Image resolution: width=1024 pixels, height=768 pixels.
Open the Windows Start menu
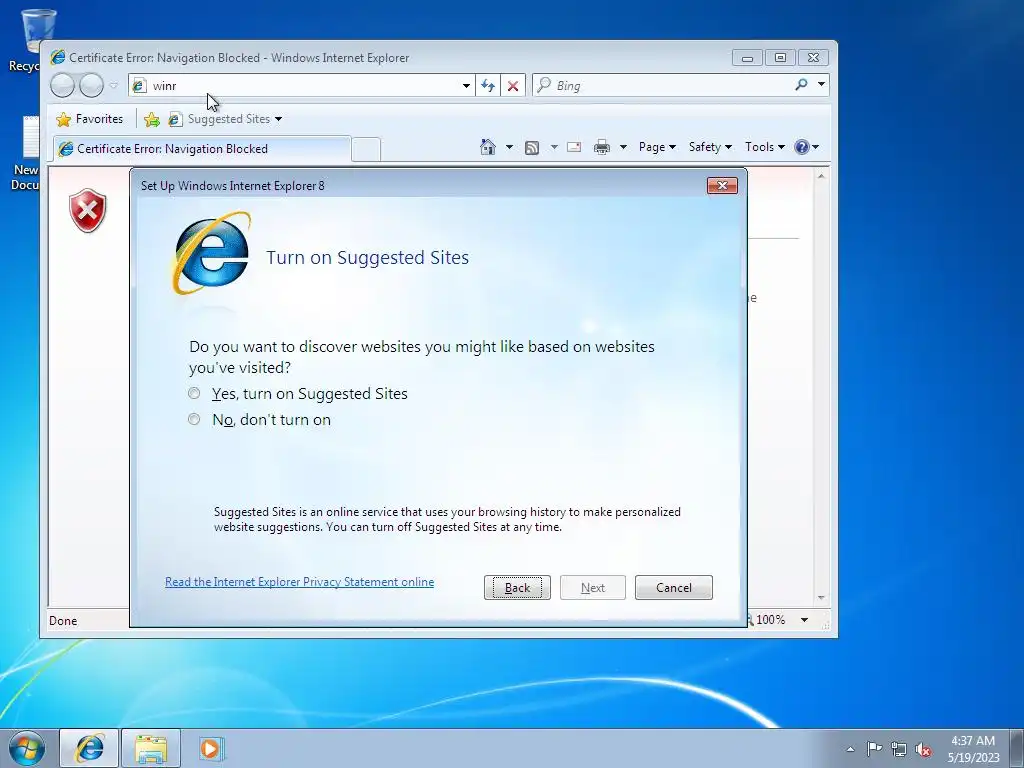(27, 748)
